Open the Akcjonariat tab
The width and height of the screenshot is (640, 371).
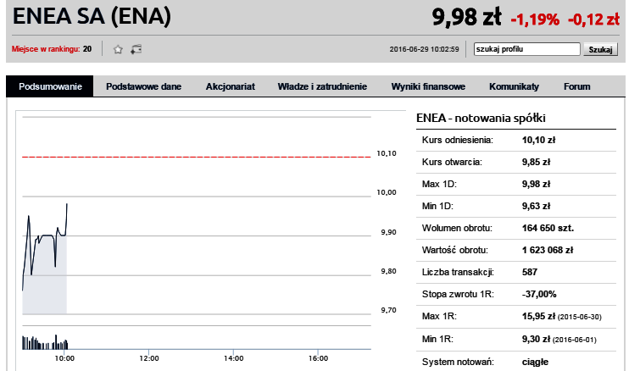coord(230,87)
